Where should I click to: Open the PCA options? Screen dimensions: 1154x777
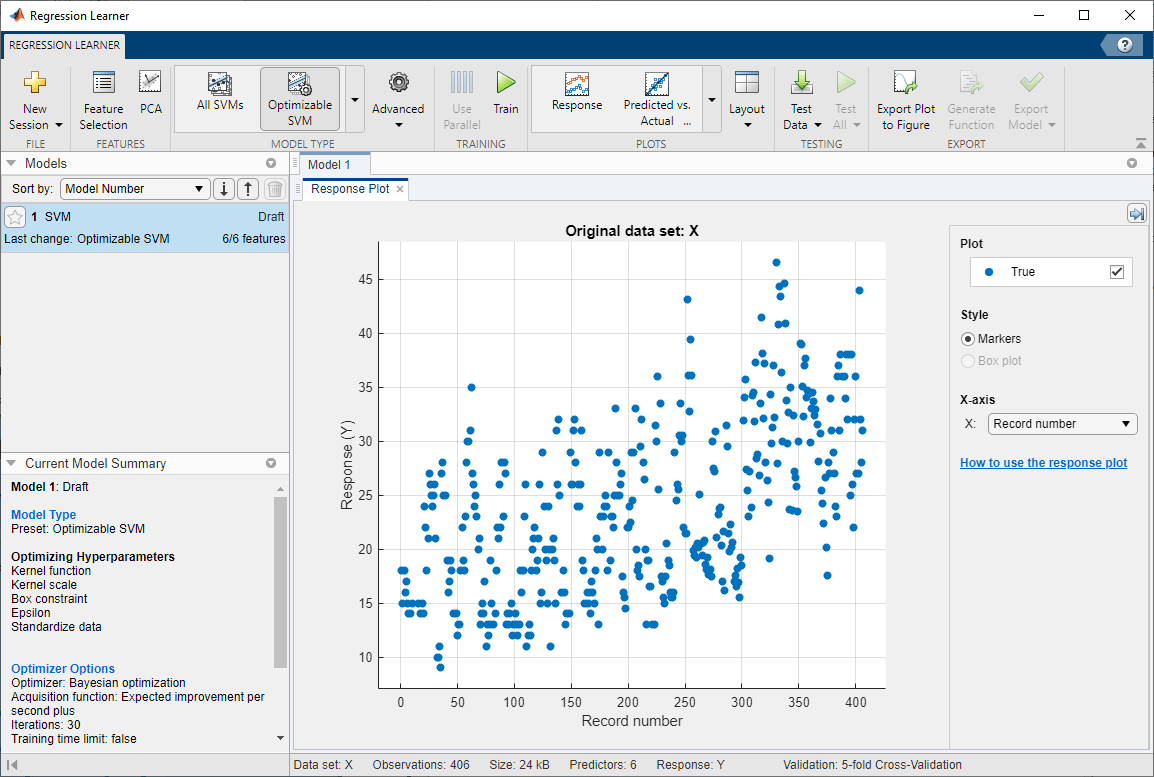[150, 94]
